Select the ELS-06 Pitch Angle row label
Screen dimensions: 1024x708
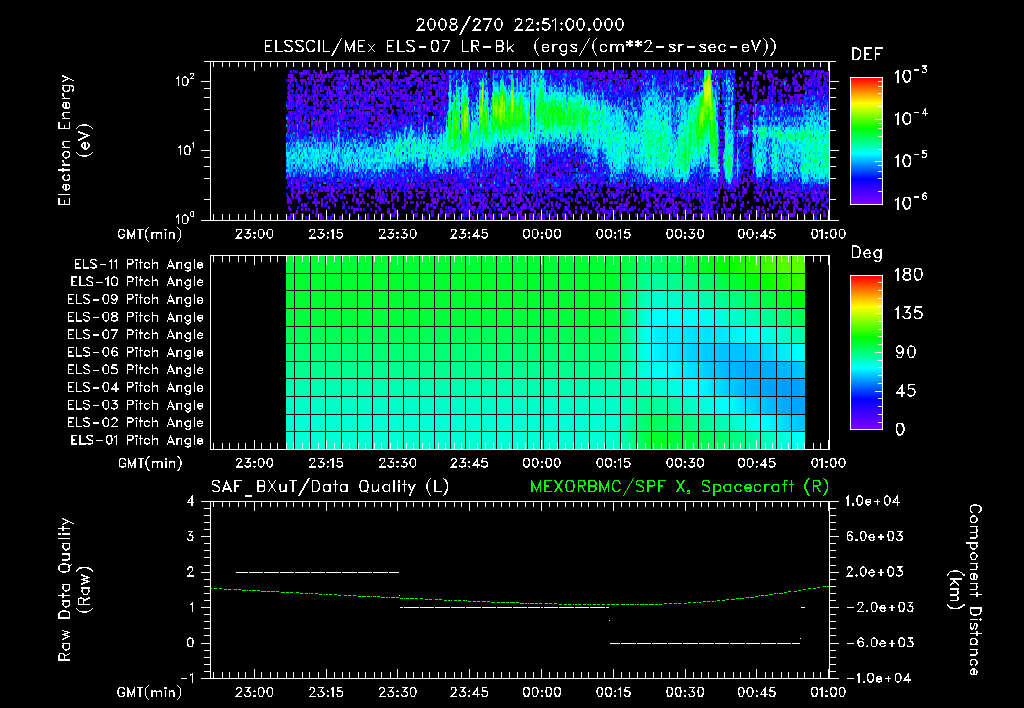tap(135, 353)
